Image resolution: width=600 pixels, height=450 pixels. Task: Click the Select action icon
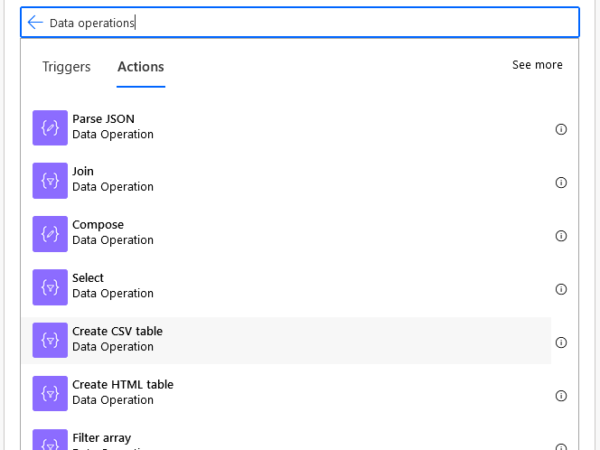pyautogui.click(x=50, y=287)
